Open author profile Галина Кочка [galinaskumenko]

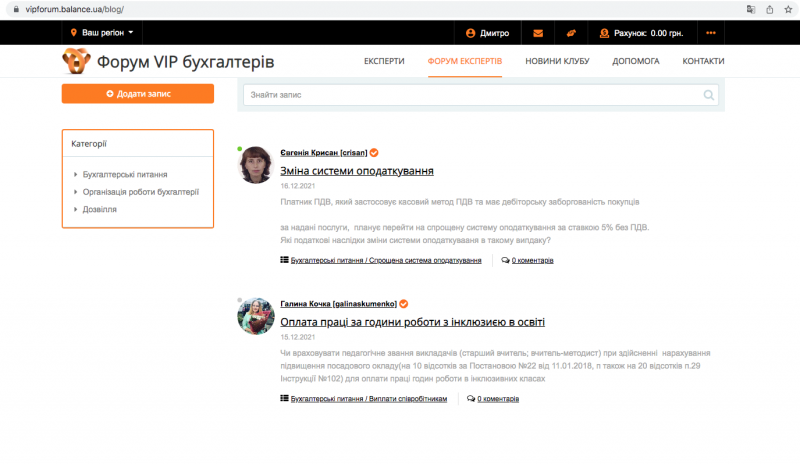click(338, 304)
